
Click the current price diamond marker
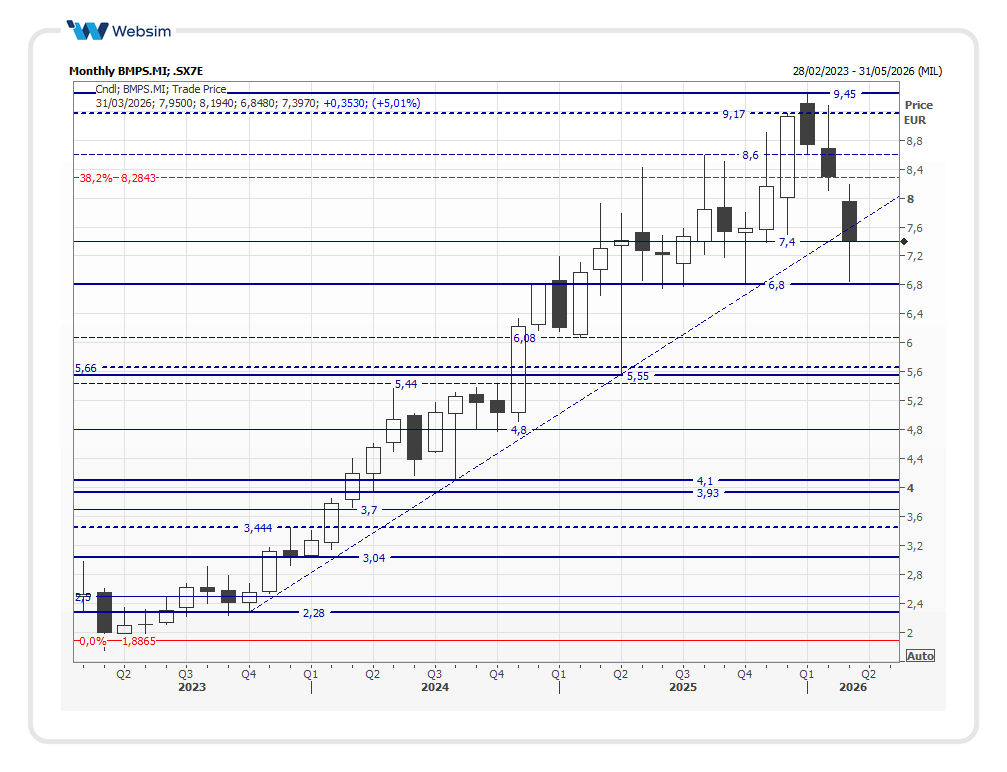pyautogui.click(x=904, y=241)
